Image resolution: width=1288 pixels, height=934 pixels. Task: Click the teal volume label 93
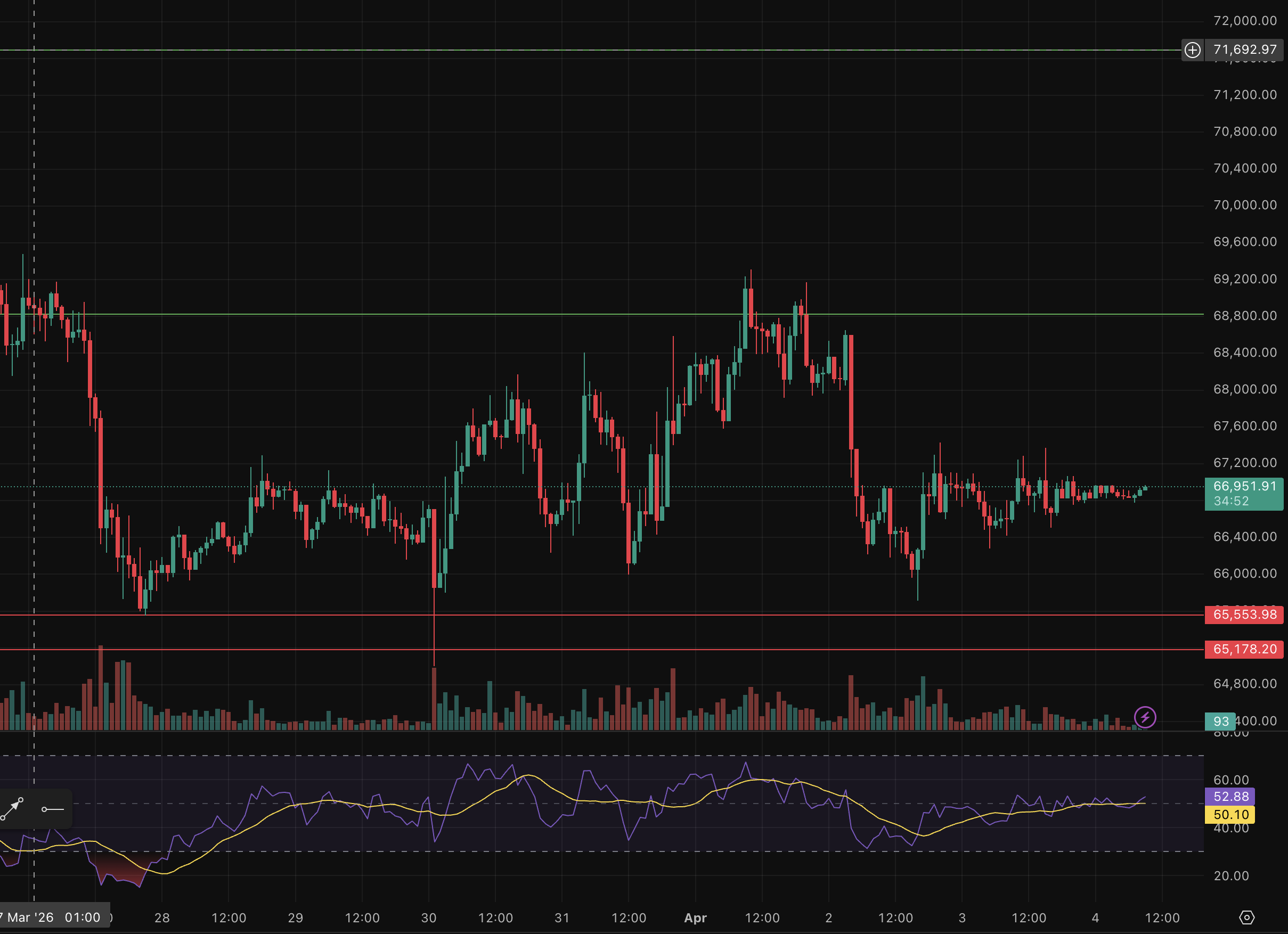pos(1220,721)
